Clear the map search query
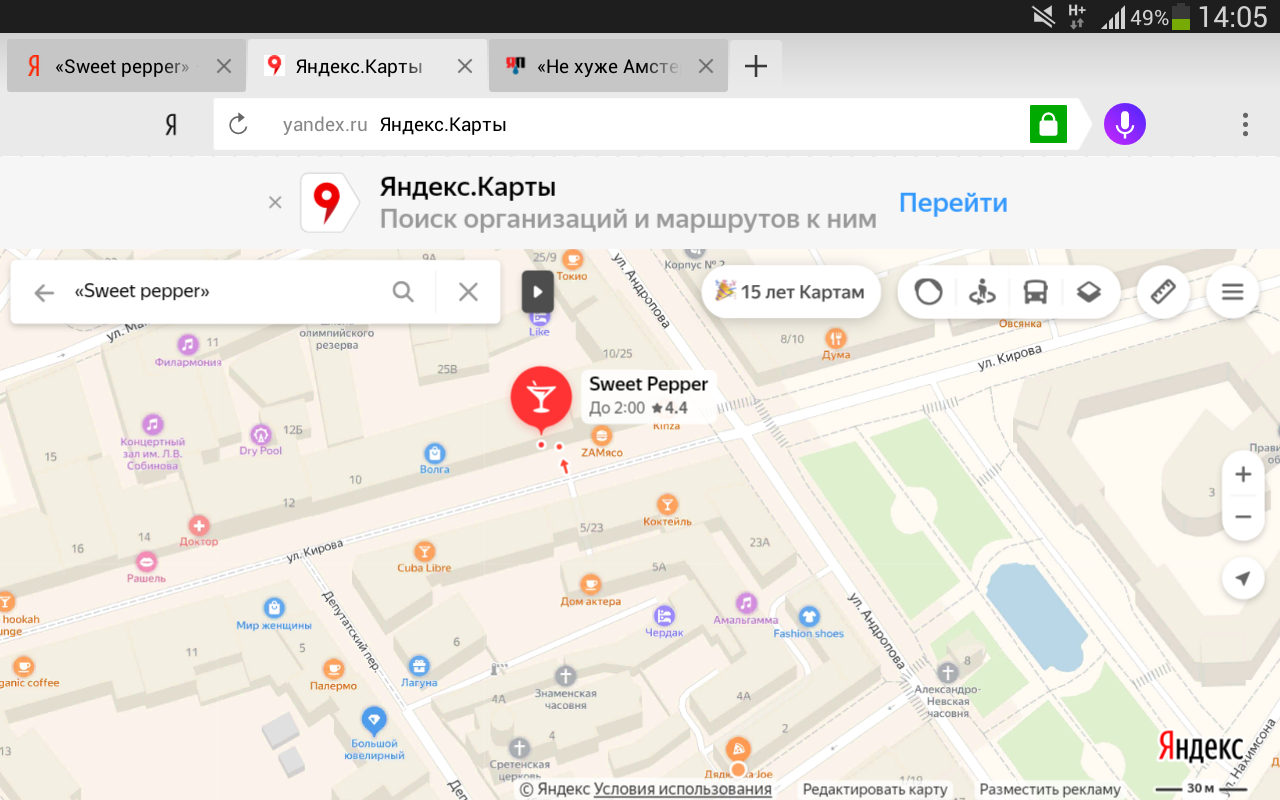The image size is (1280, 800). click(x=468, y=292)
